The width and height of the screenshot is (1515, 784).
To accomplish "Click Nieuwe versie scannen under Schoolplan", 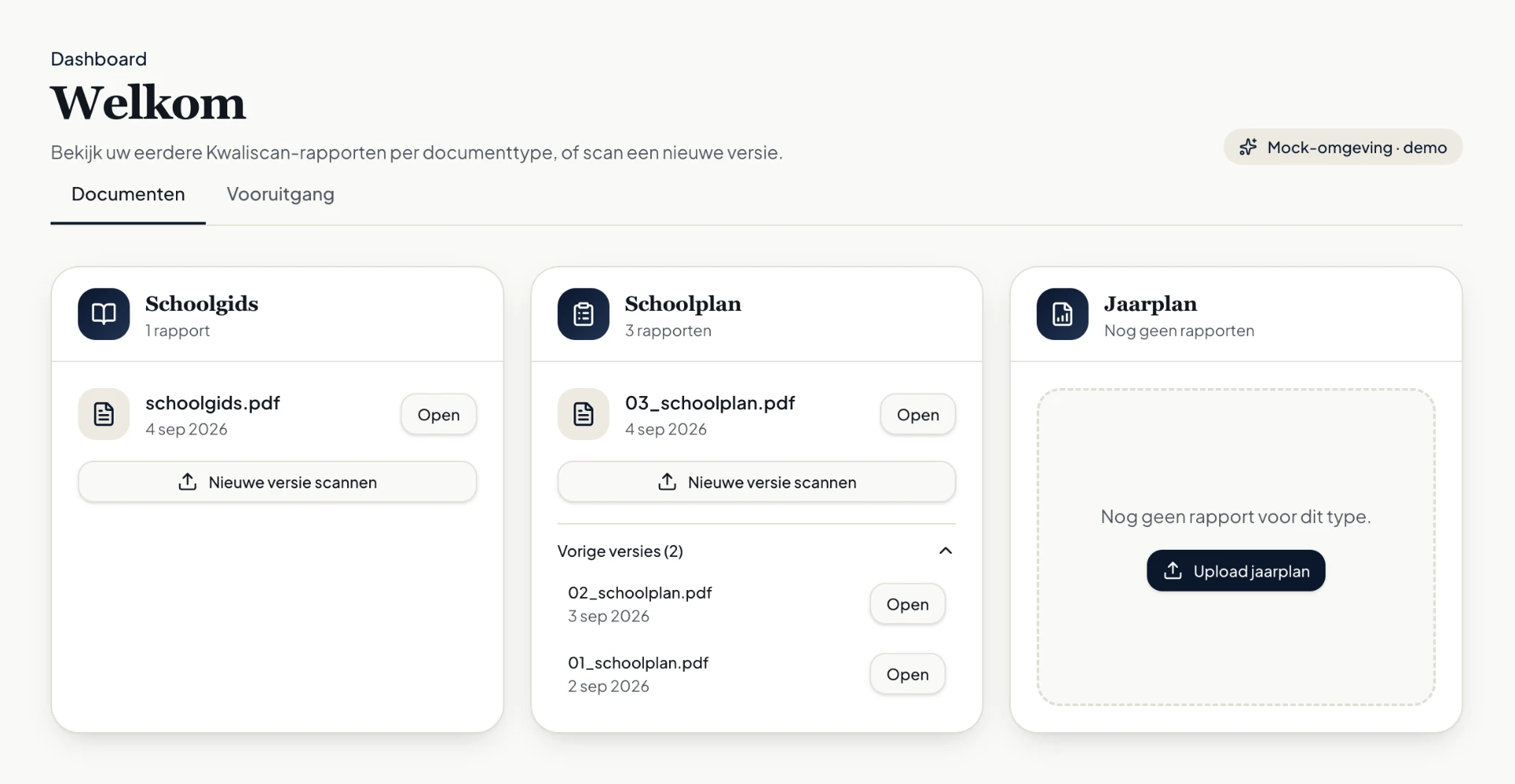I will coord(757,482).
